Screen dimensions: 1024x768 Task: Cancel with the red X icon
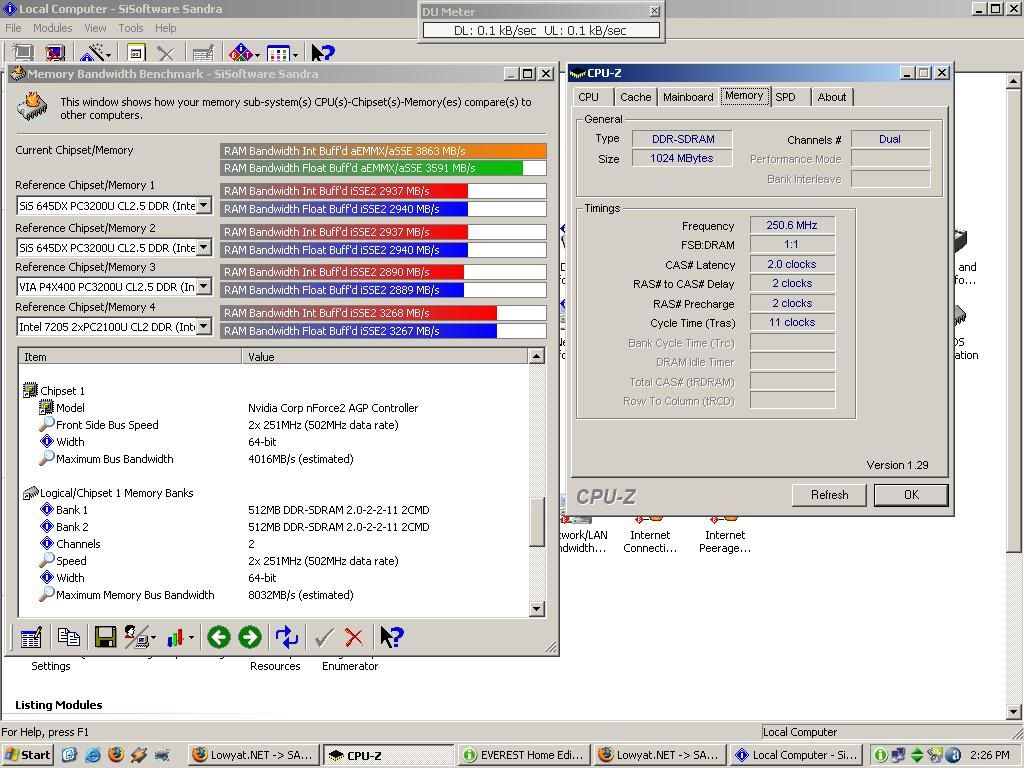coord(353,637)
